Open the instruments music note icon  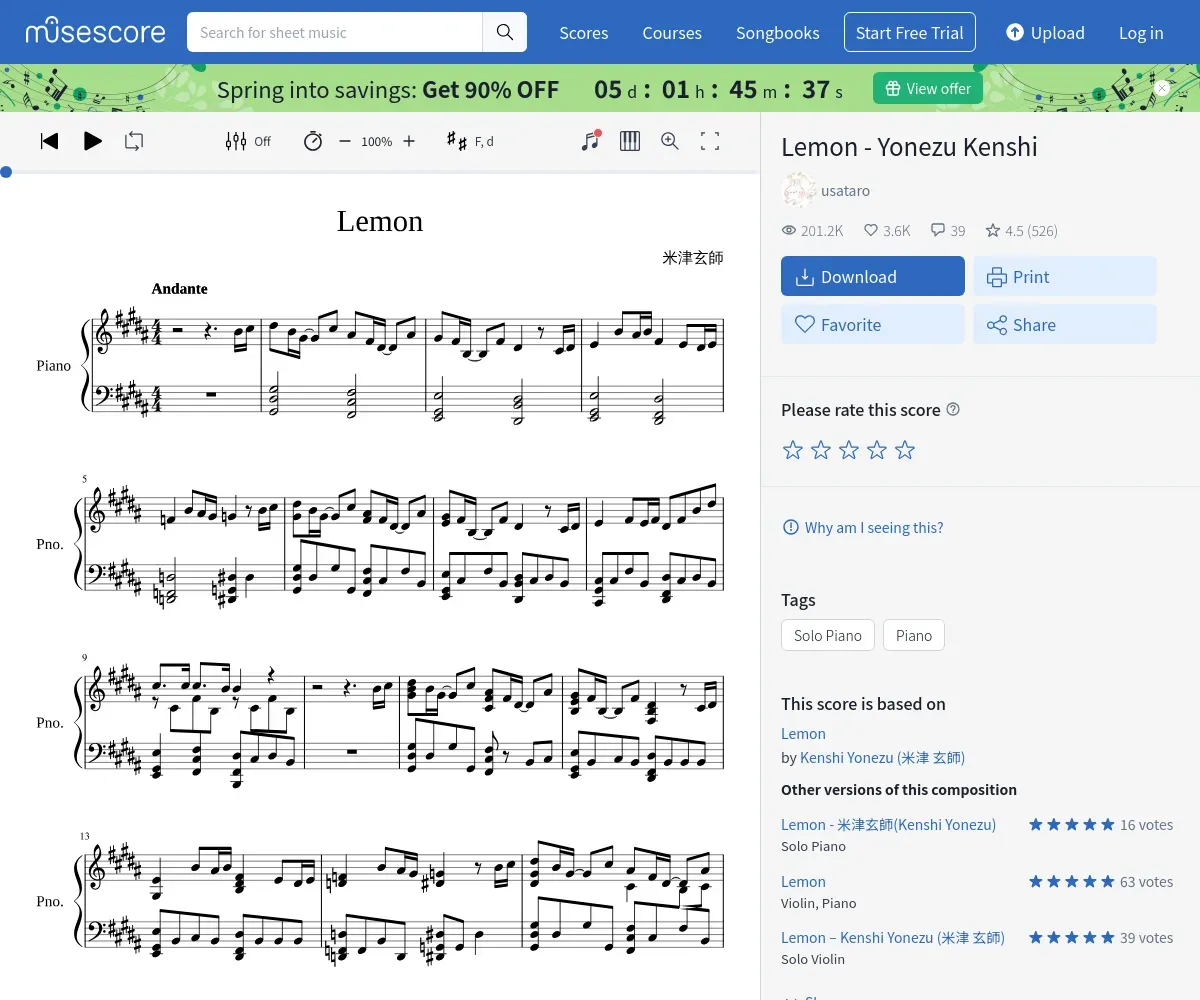click(x=591, y=141)
